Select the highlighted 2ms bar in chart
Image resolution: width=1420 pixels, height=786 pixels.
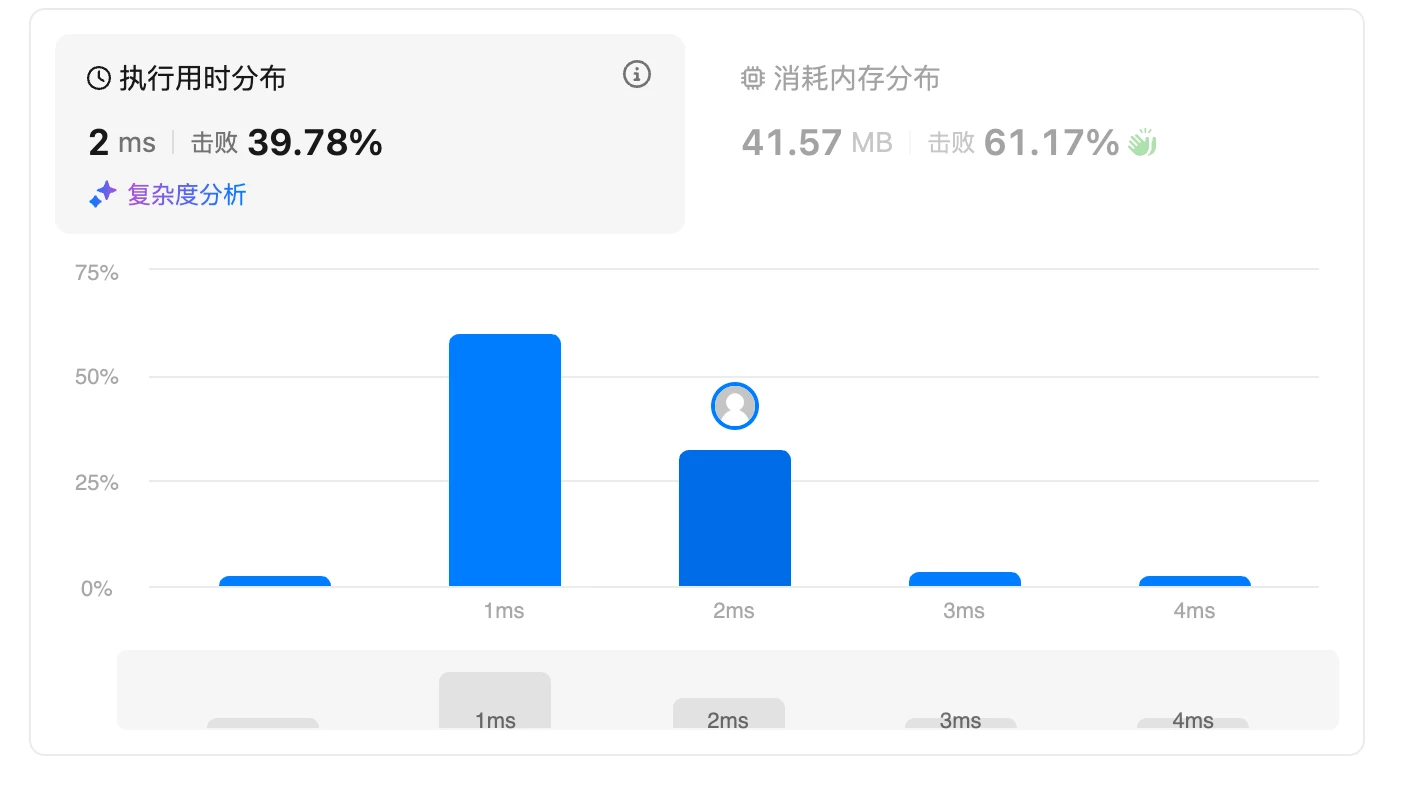(x=735, y=518)
